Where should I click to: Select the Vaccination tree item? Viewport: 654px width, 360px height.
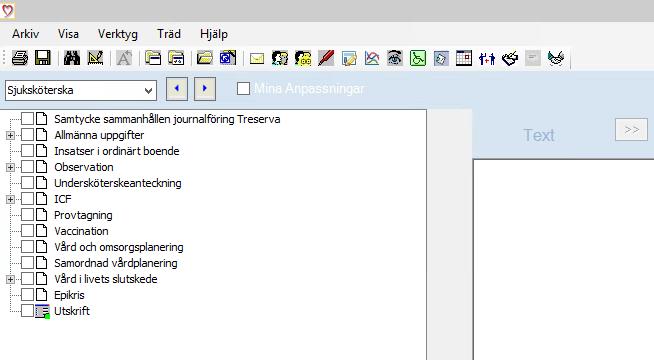click(81, 231)
